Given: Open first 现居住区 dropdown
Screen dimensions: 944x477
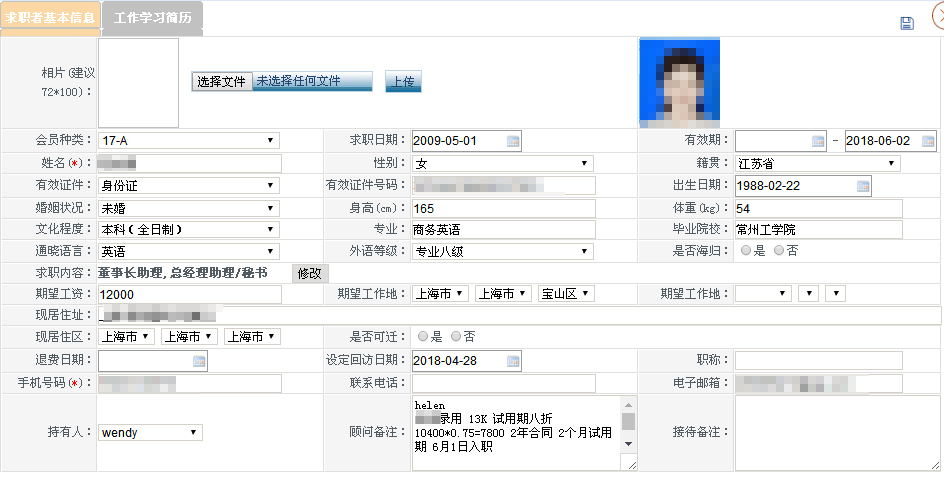Looking at the screenshot, I should 127,337.
